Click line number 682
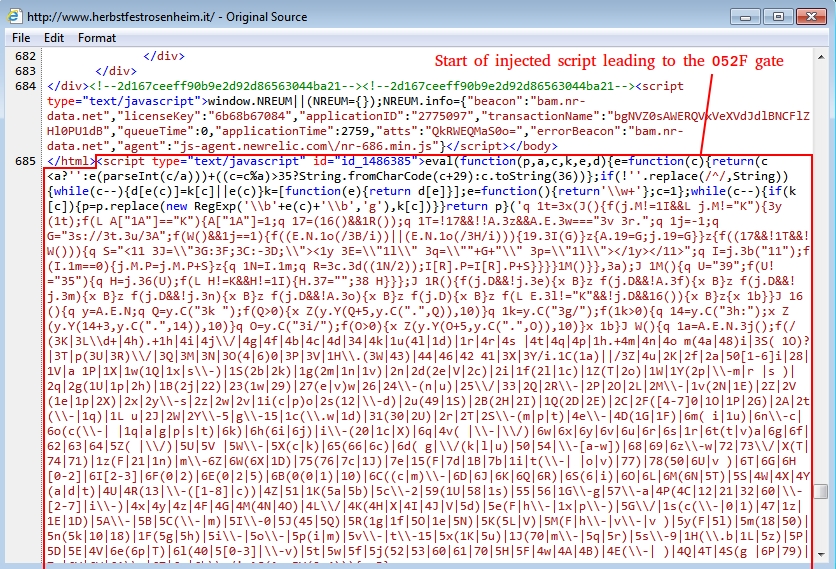The width and height of the screenshot is (836, 569). (x=26, y=56)
